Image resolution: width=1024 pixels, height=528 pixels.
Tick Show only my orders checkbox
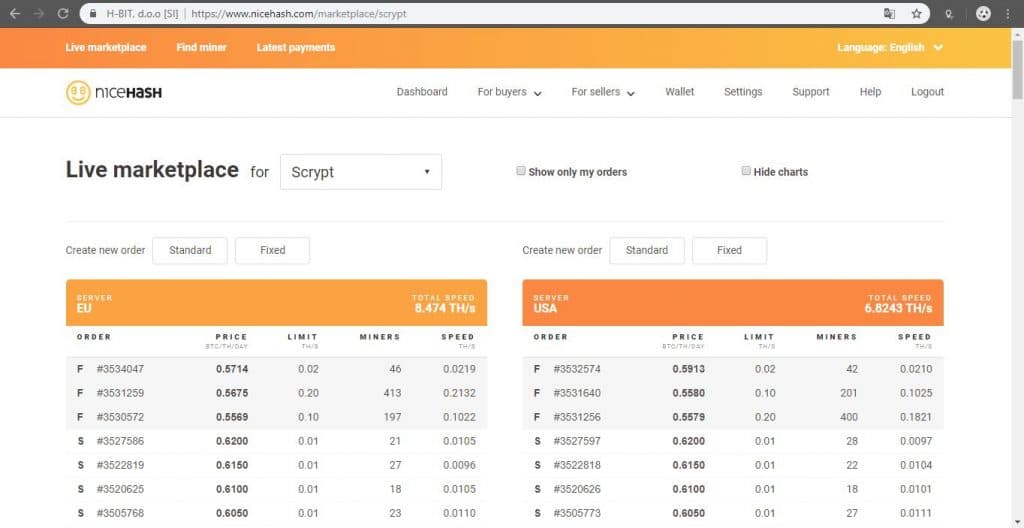(521, 171)
